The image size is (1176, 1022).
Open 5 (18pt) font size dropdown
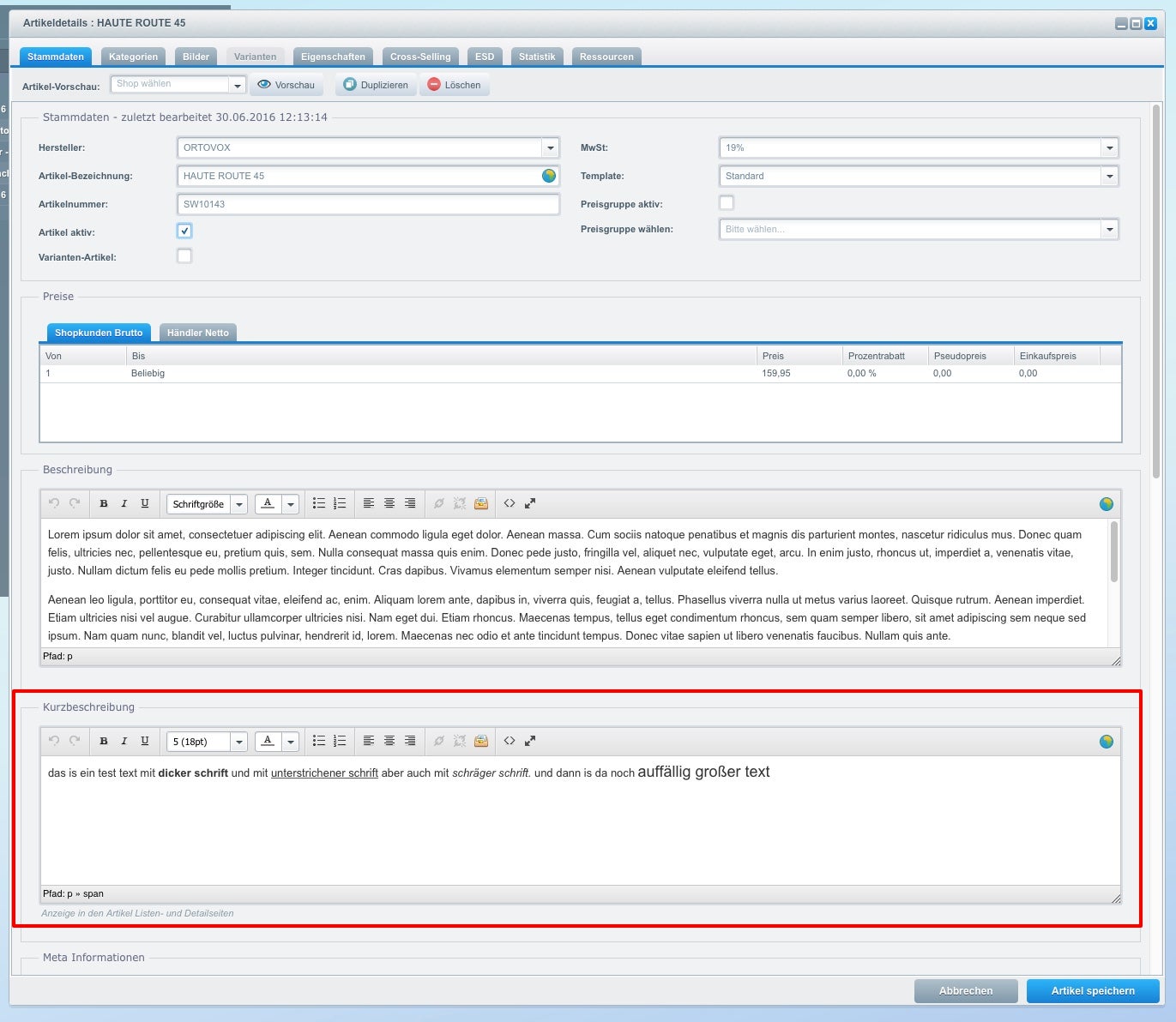(239, 742)
